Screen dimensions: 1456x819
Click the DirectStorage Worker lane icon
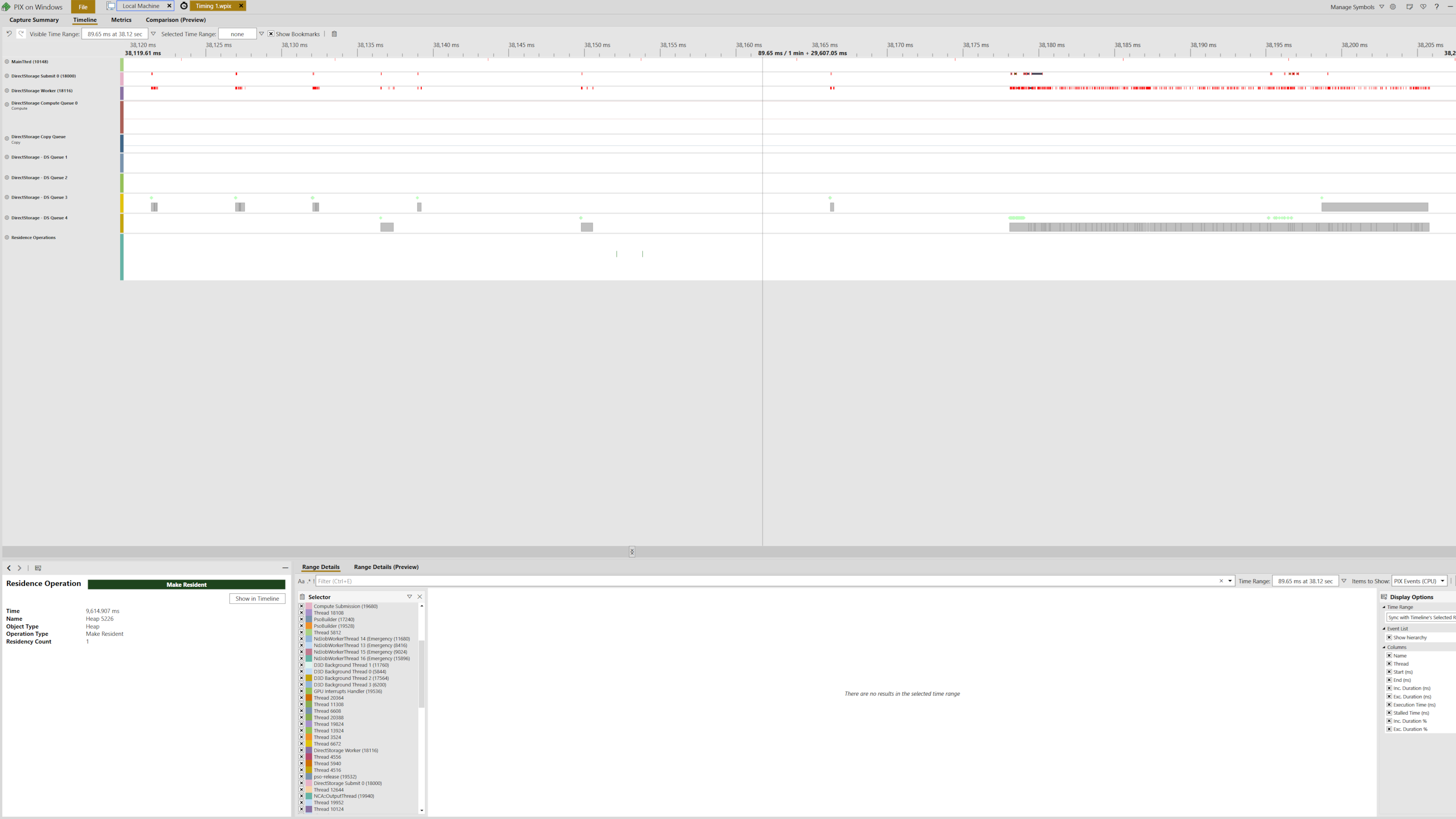coord(7,91)
